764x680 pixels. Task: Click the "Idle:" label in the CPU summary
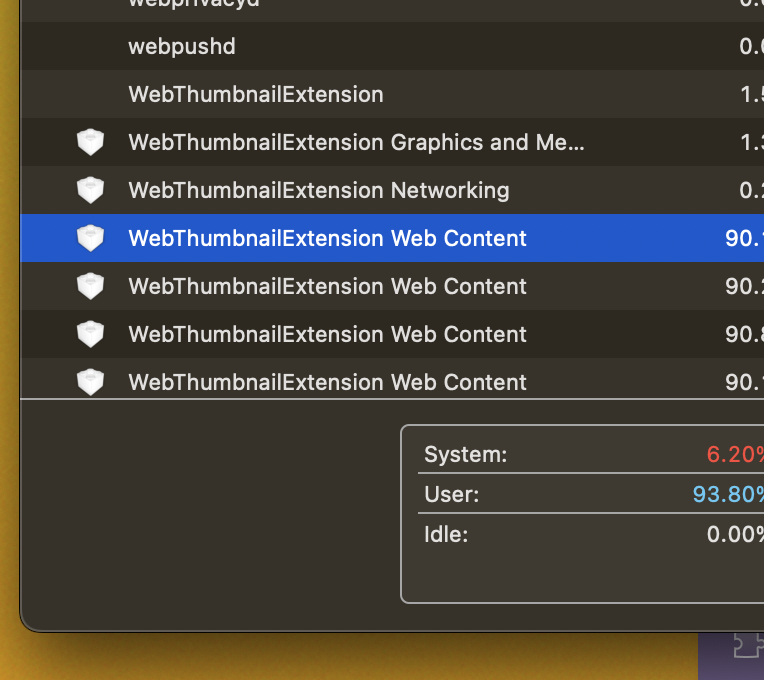point(446,534)
